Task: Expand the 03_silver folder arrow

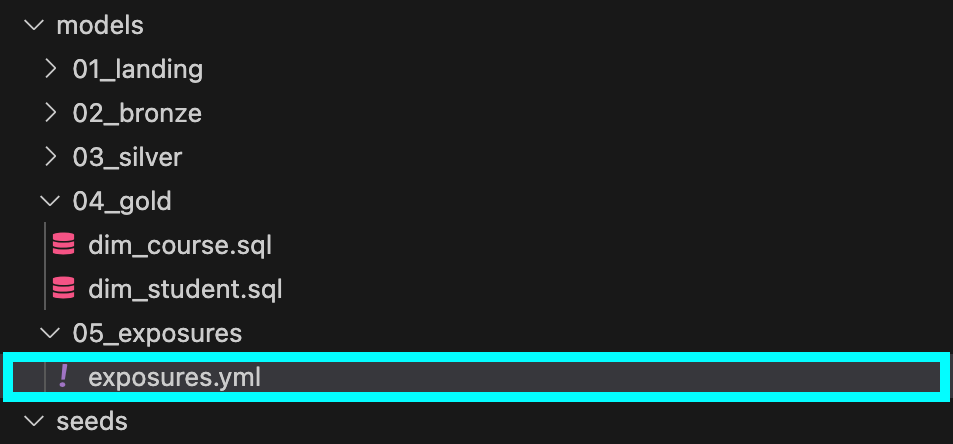Action: 51,157
